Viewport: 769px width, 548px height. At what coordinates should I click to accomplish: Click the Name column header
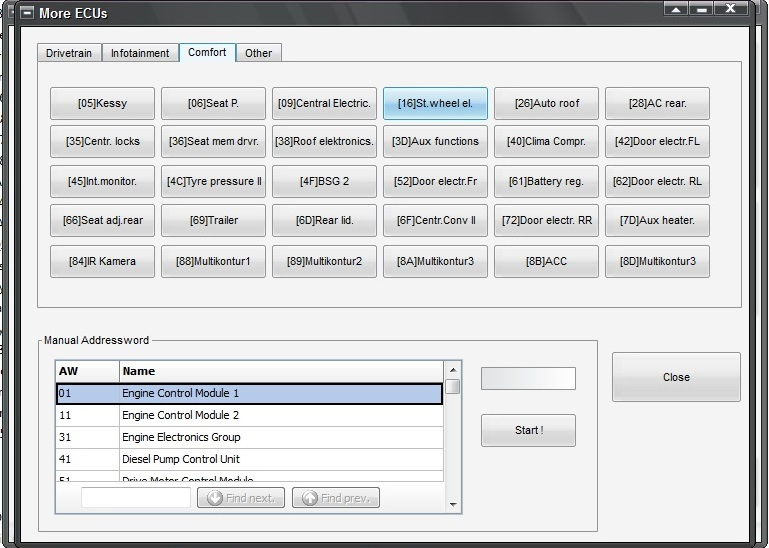coord(281,371)
